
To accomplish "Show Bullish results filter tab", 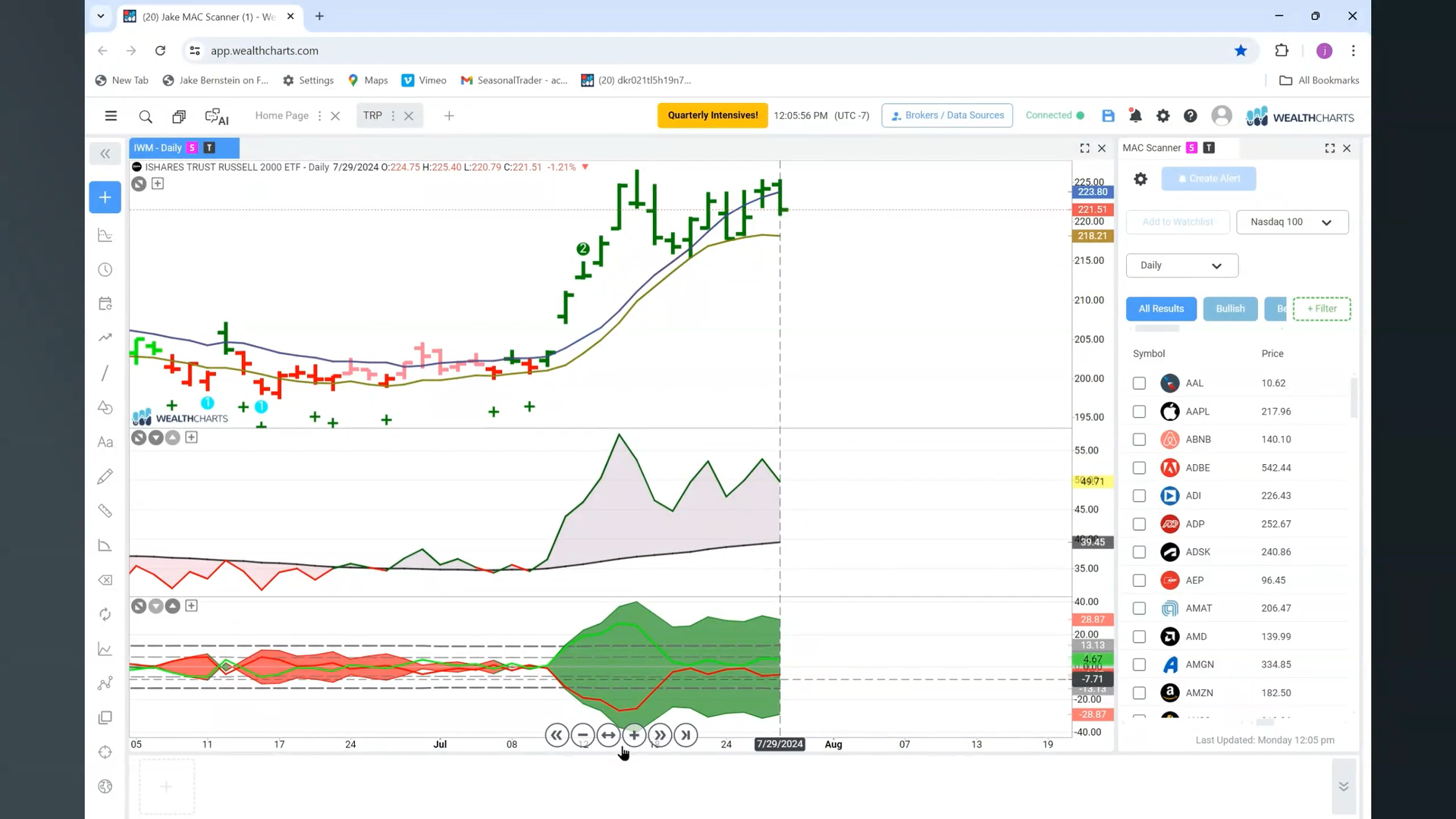I will point(1230,309).
